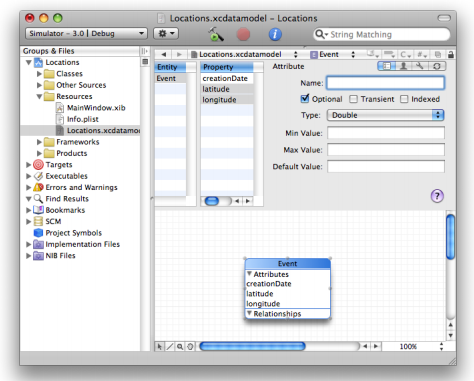Click the Executables group icon
The height and width of the screenshot is (381, 474).
[38, 176]
